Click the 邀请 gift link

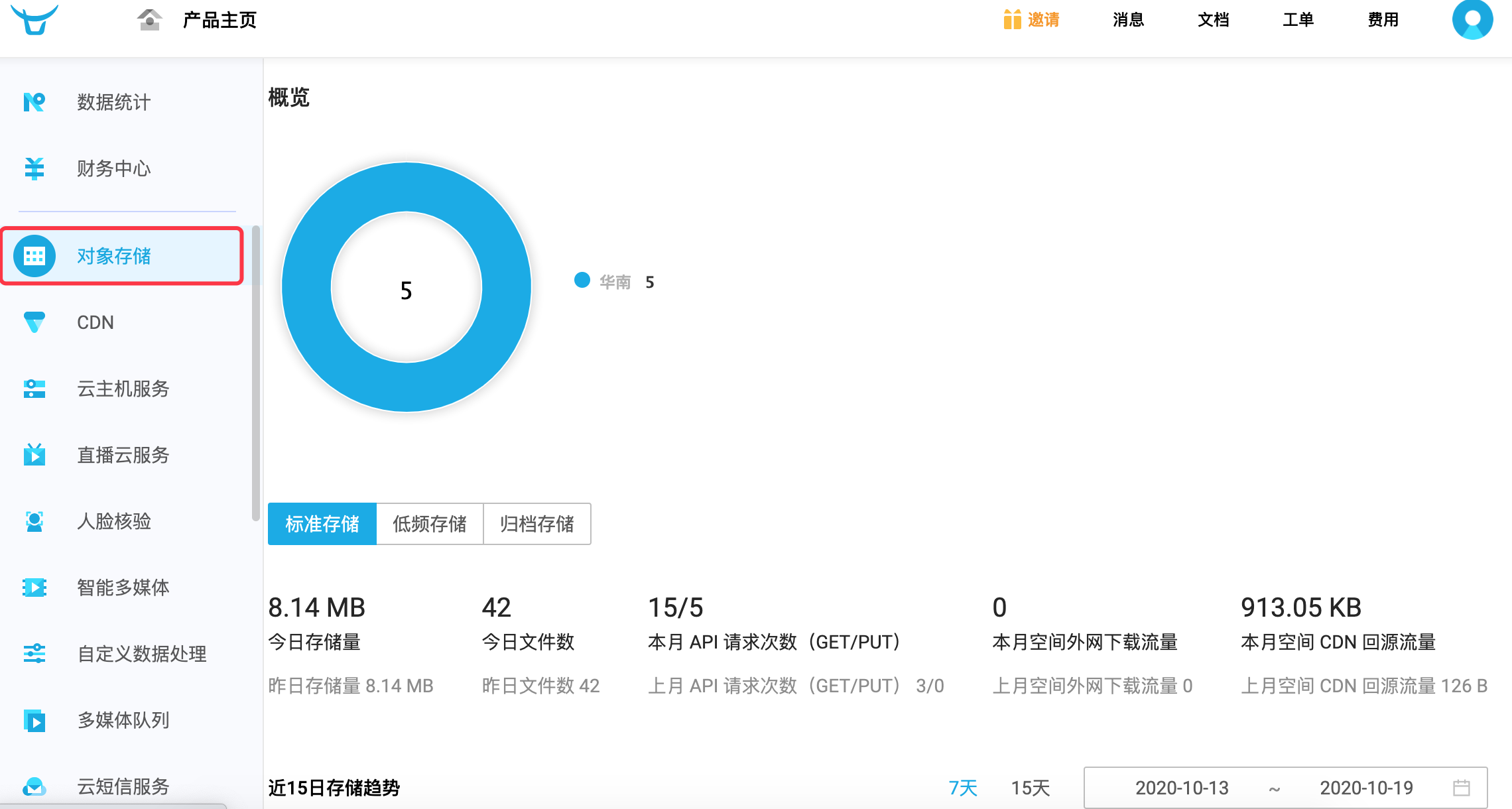pos(1031,20)
